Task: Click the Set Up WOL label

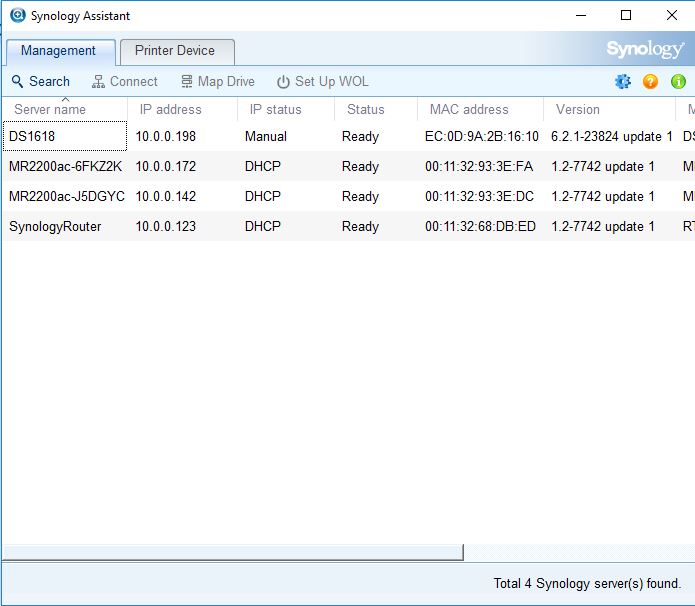Action: 332,82
